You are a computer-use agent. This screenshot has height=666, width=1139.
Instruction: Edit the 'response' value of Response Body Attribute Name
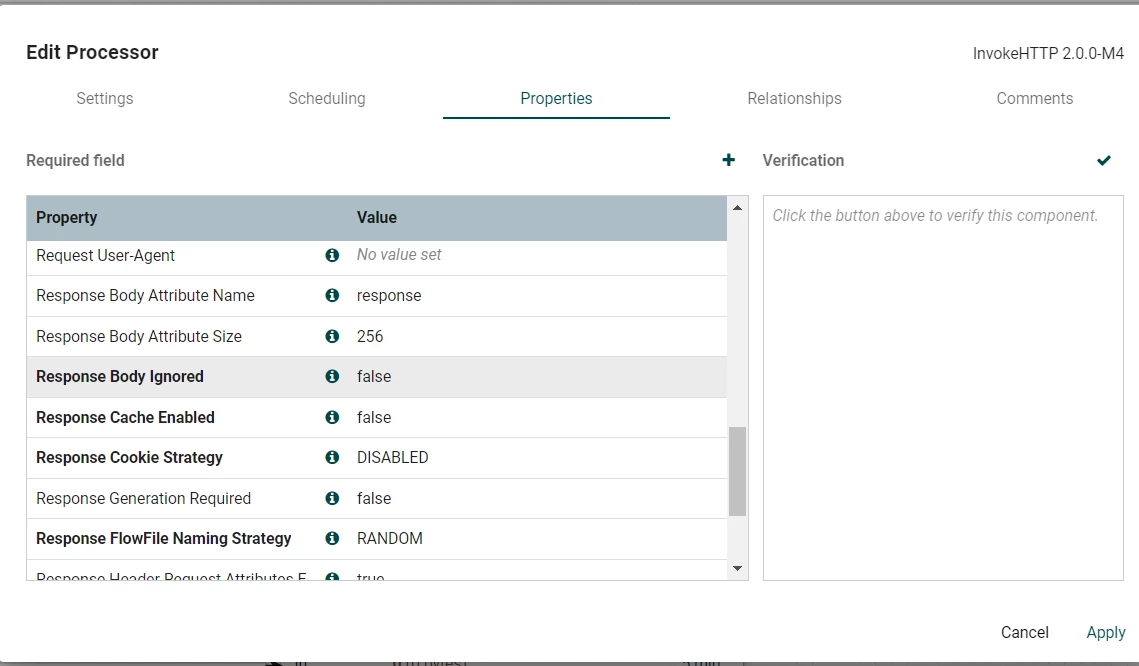[x=389, y=296]
